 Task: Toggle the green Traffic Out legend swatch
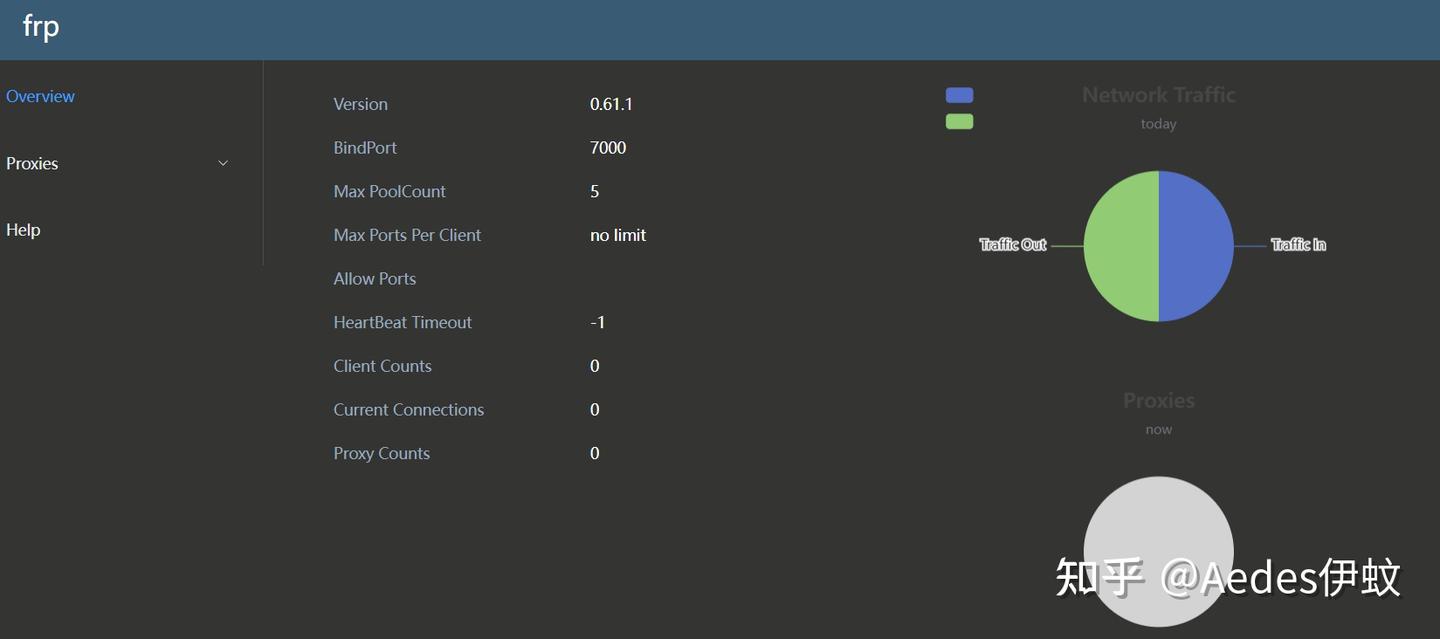click(959, 121)
